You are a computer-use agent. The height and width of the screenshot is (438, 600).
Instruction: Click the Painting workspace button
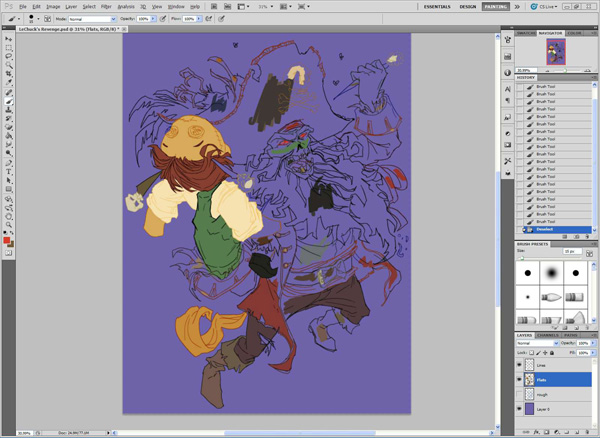coord(496,7)
